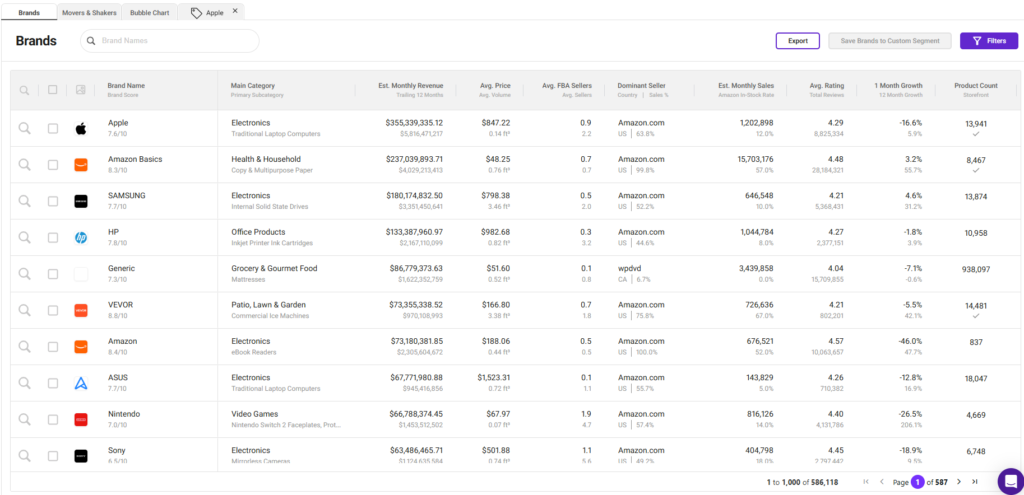Image resolution: width=1024 pixels, height=495 pixels.
Task: Click the Nintendo red logo
Action: click(x=81, y=419)
